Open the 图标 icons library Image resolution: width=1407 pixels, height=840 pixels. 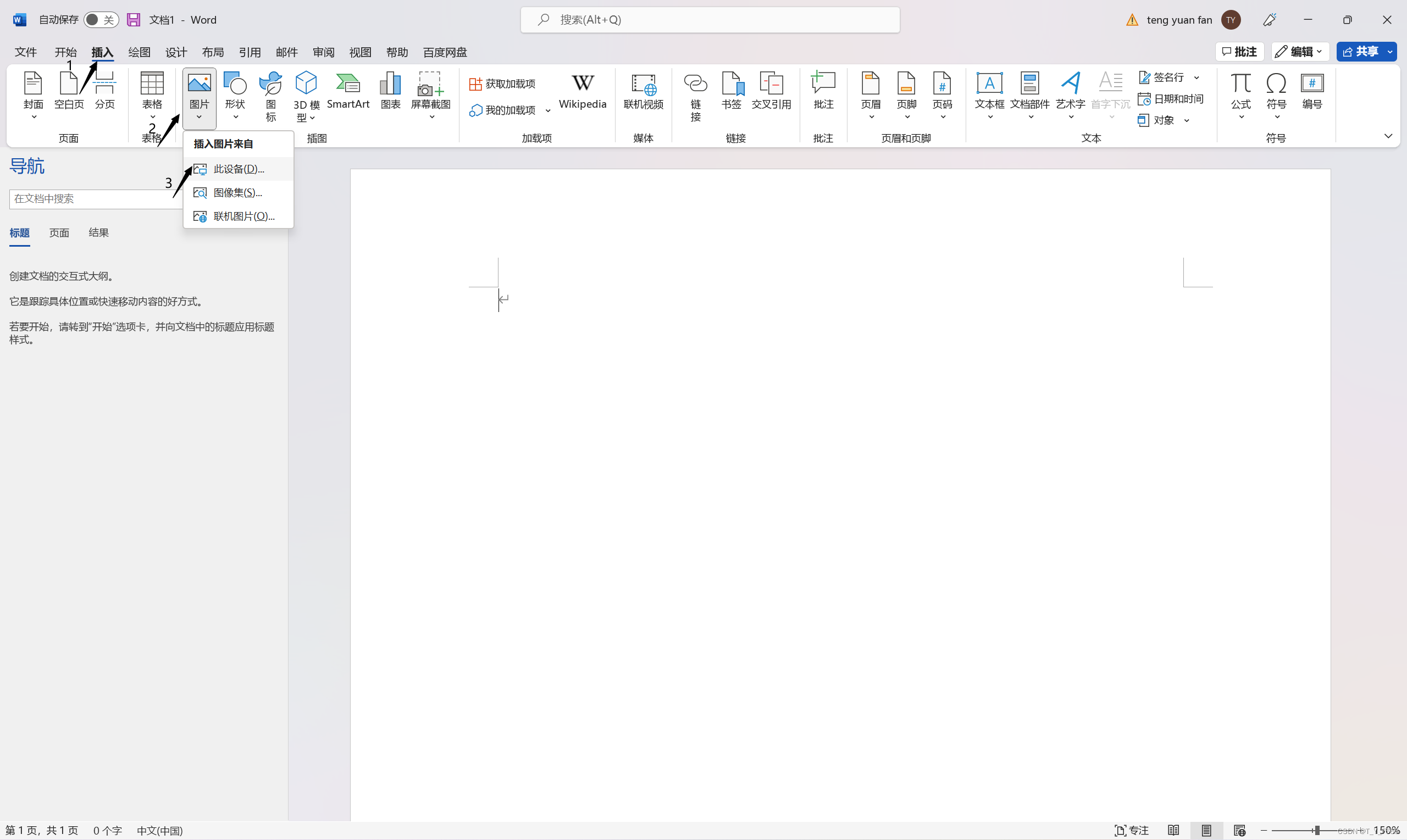(x=270, y=96)
